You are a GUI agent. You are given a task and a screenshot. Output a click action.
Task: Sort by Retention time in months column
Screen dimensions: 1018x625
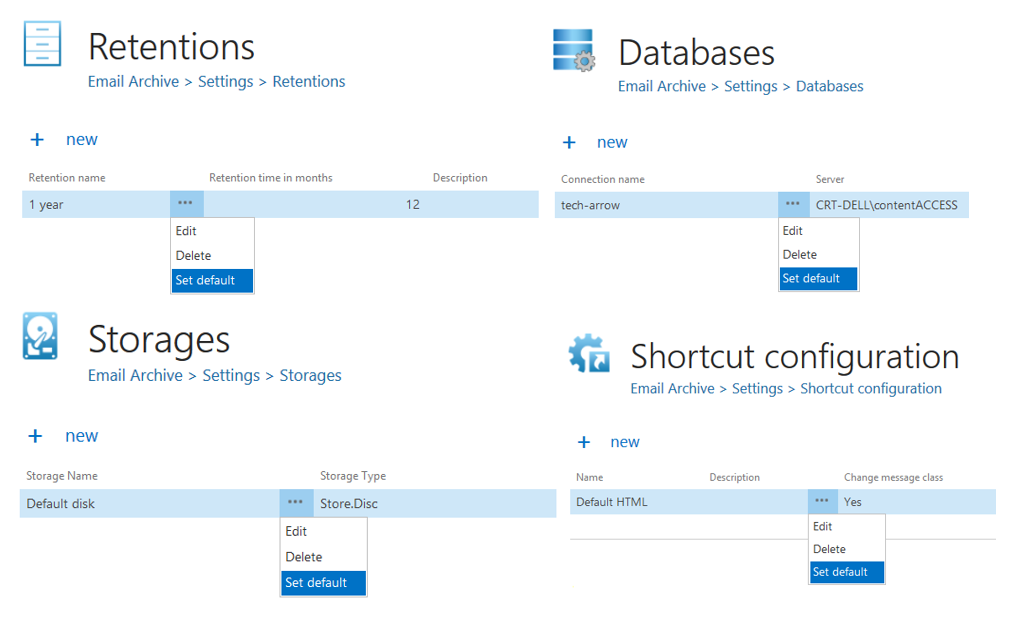pos(270,178)
